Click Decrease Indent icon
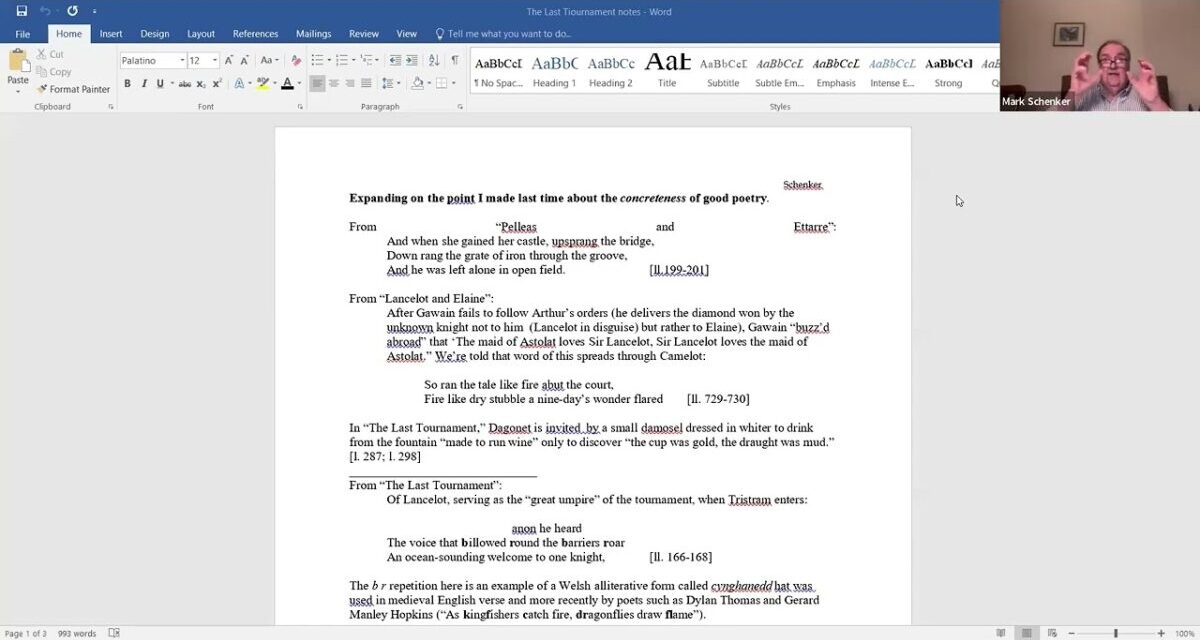Screen dimensions: 1200x640 [395, 60]
